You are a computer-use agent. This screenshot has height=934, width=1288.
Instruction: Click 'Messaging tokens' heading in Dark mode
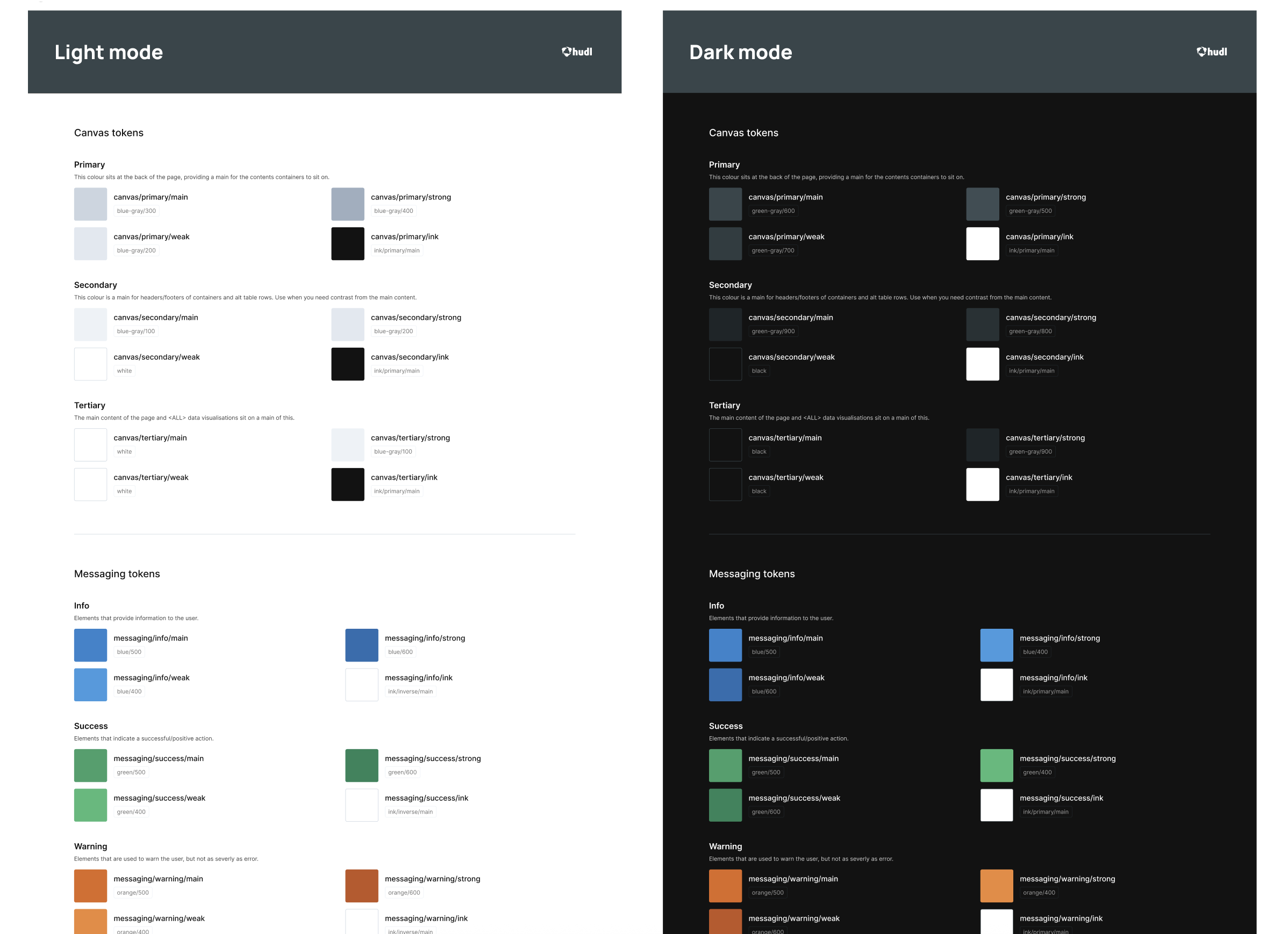coord(752,574)
